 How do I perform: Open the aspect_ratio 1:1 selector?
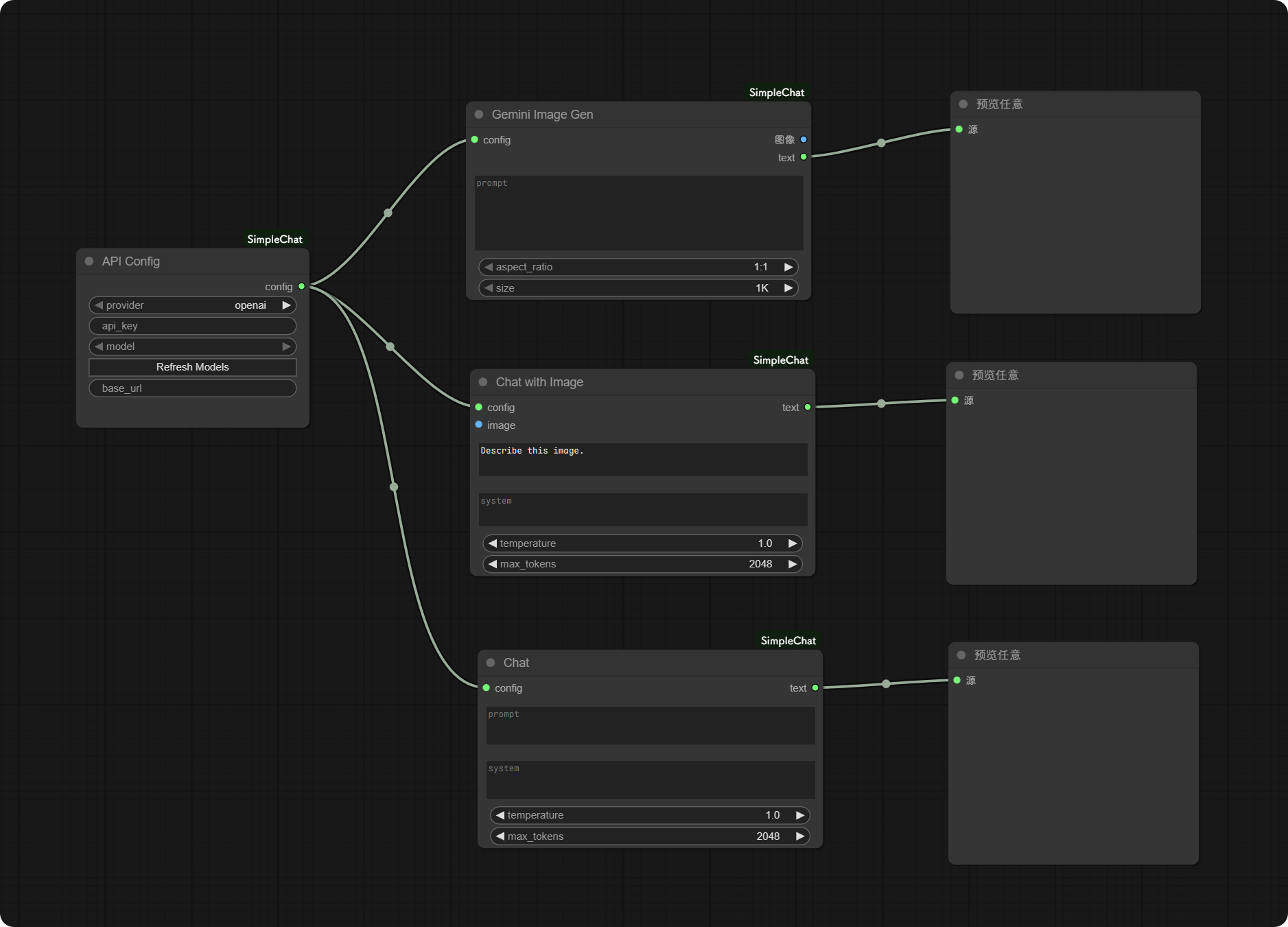tap(639, 267)
